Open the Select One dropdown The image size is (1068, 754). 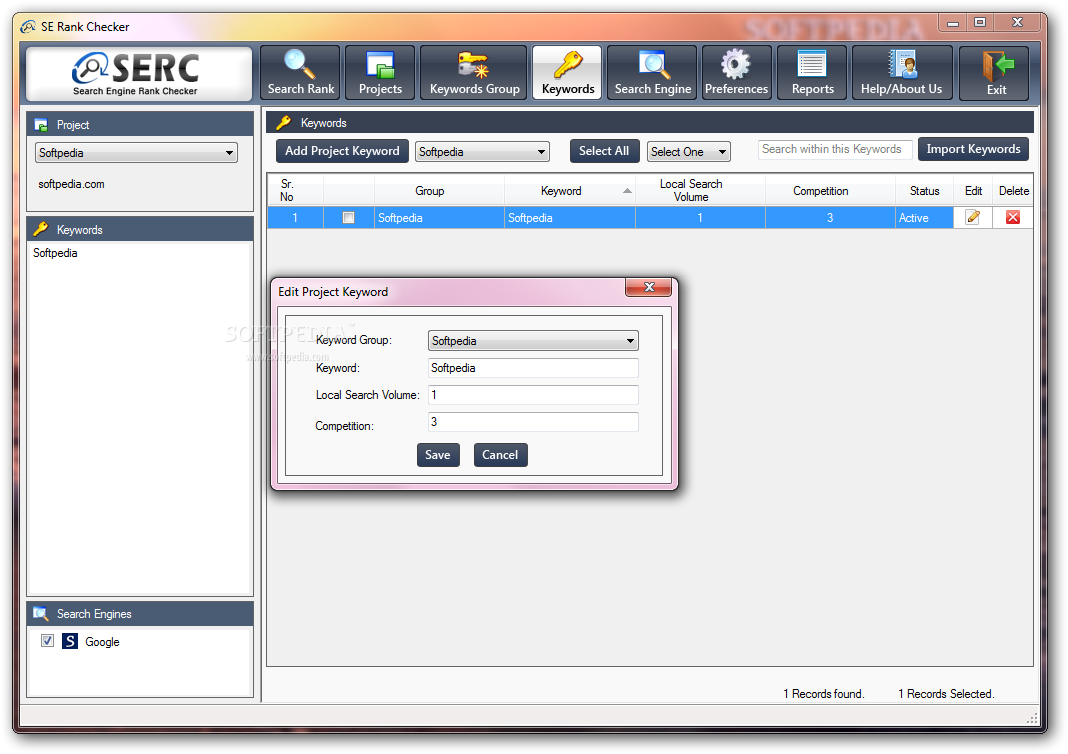coord(689,151)
